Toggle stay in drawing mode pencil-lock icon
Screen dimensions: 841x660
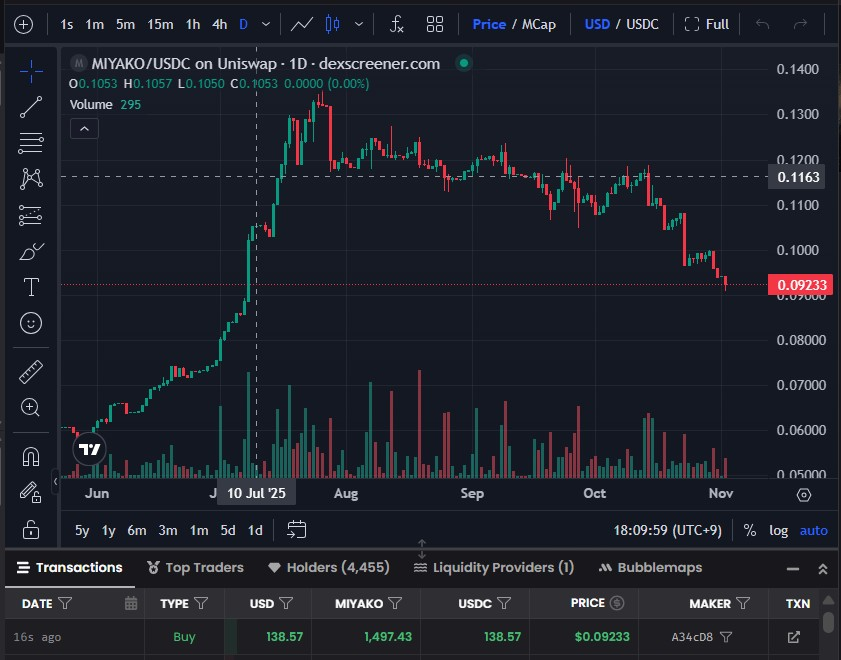click(31, 492)
